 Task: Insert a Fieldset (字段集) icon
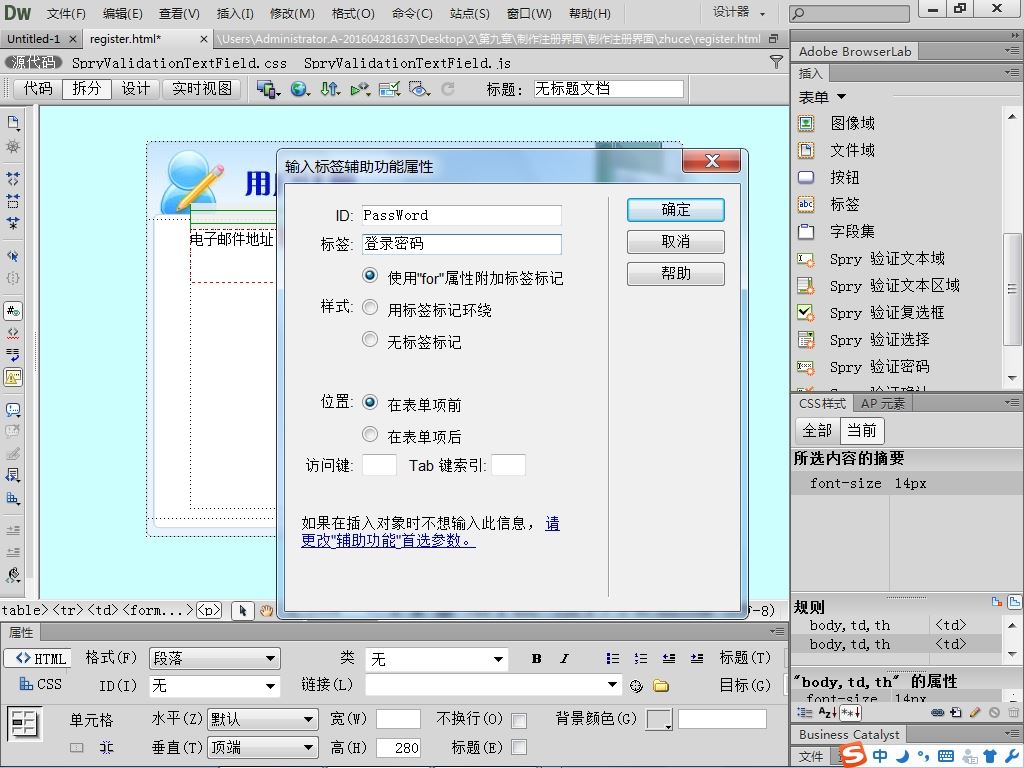click(x=807, y=231)
